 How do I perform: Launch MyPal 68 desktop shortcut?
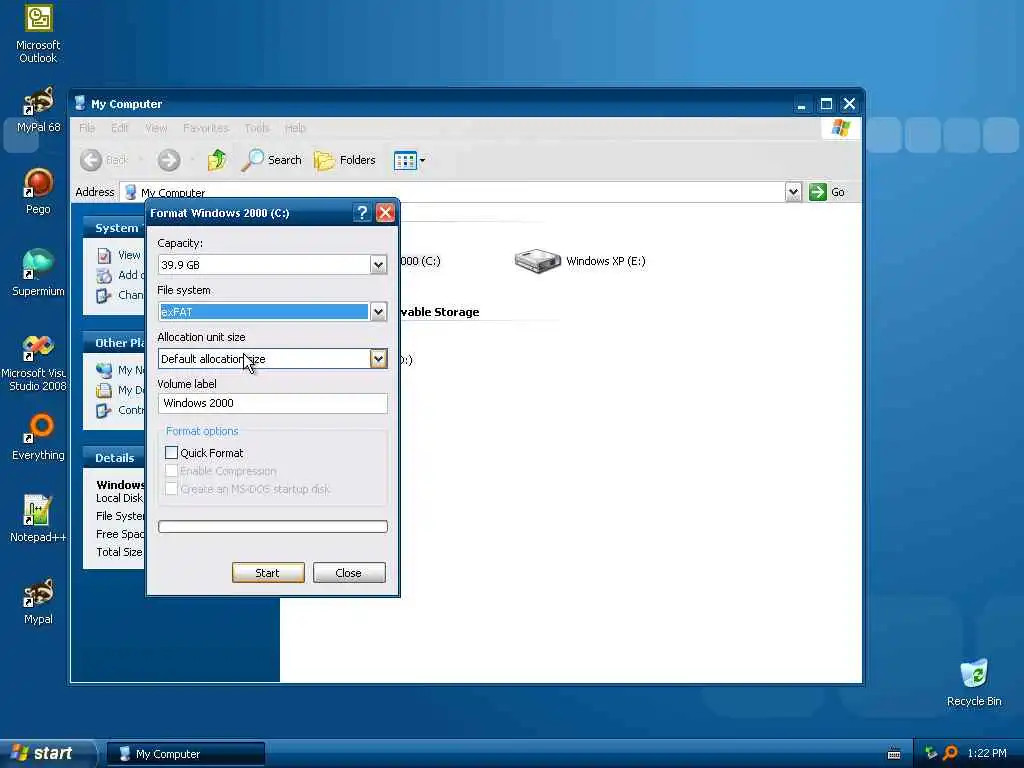click(x=38, y=110)
